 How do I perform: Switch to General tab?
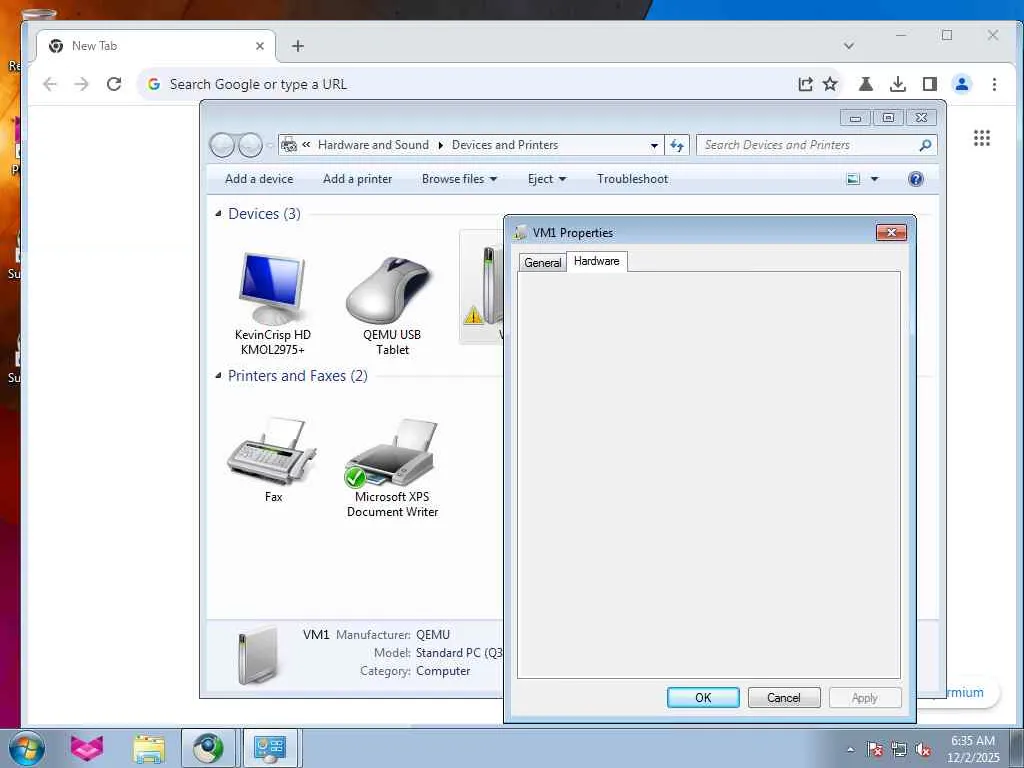pos(542,263)
